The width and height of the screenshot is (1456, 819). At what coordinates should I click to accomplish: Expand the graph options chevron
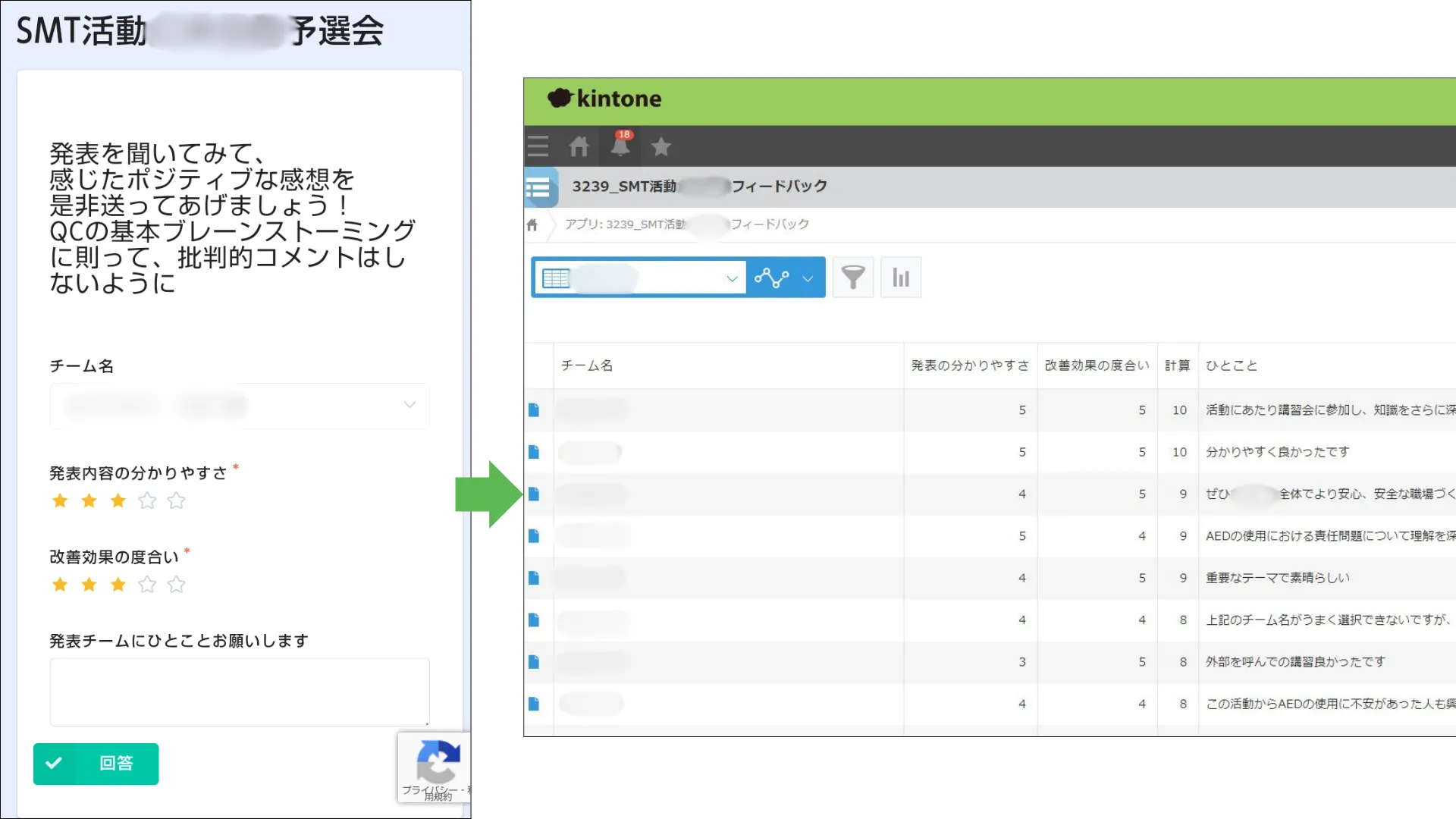(x=808, y=278)
